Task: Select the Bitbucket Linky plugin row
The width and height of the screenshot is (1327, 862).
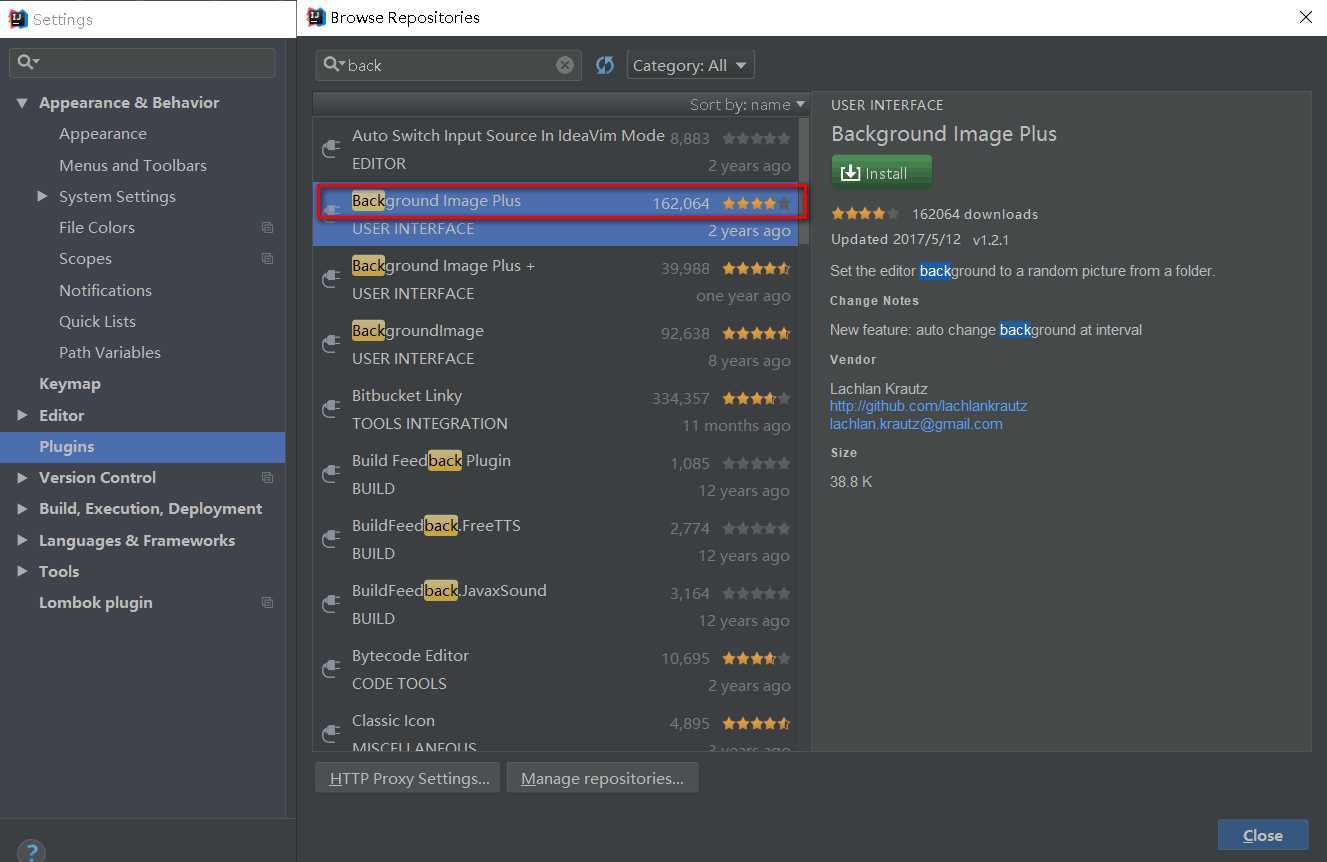Action: [x=555, y=409]
